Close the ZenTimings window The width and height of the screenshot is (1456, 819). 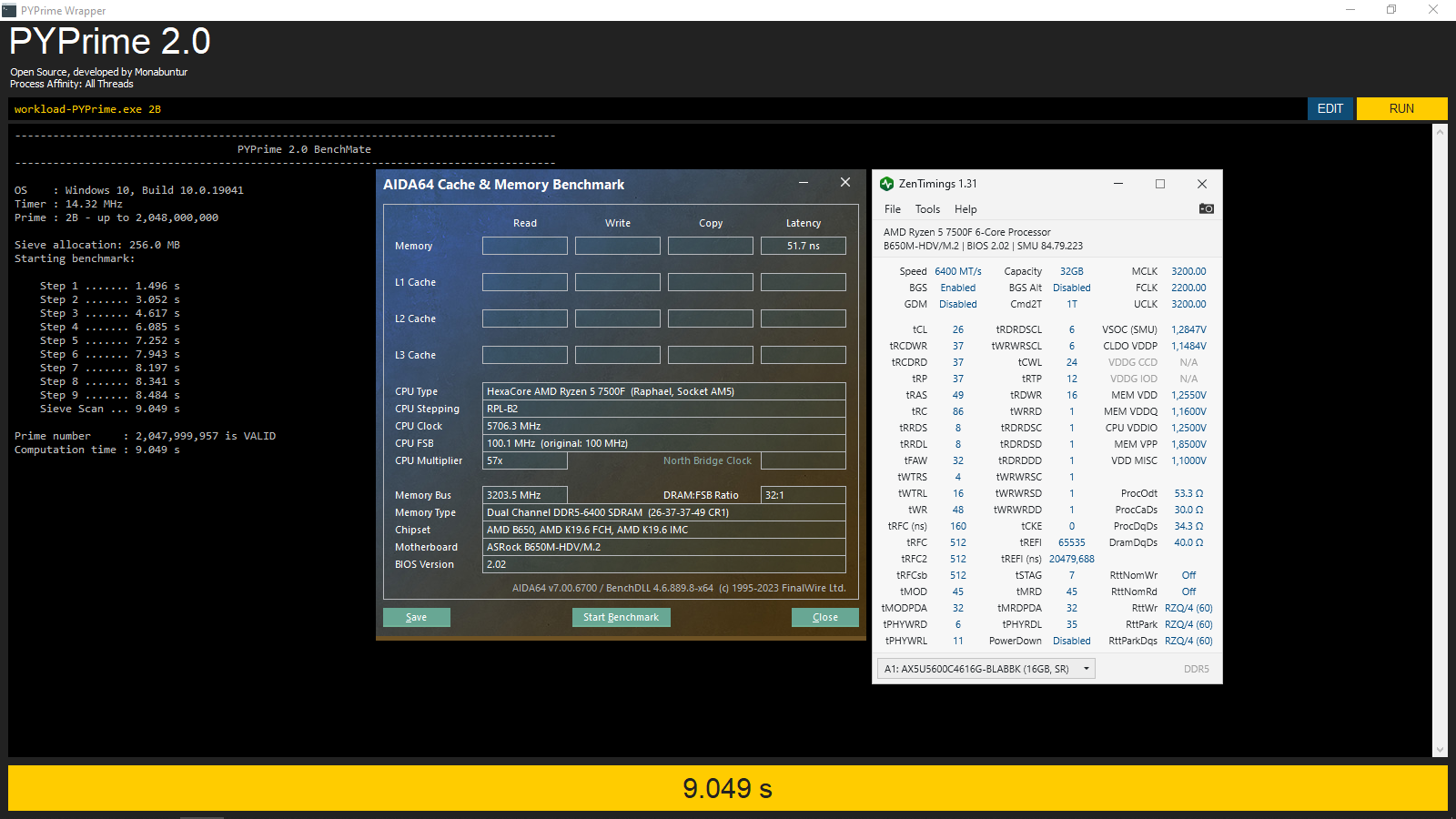1202,184
